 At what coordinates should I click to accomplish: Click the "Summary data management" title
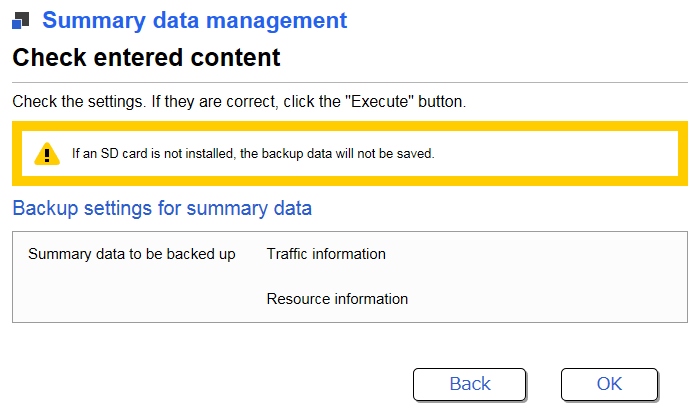coord(195,20)
